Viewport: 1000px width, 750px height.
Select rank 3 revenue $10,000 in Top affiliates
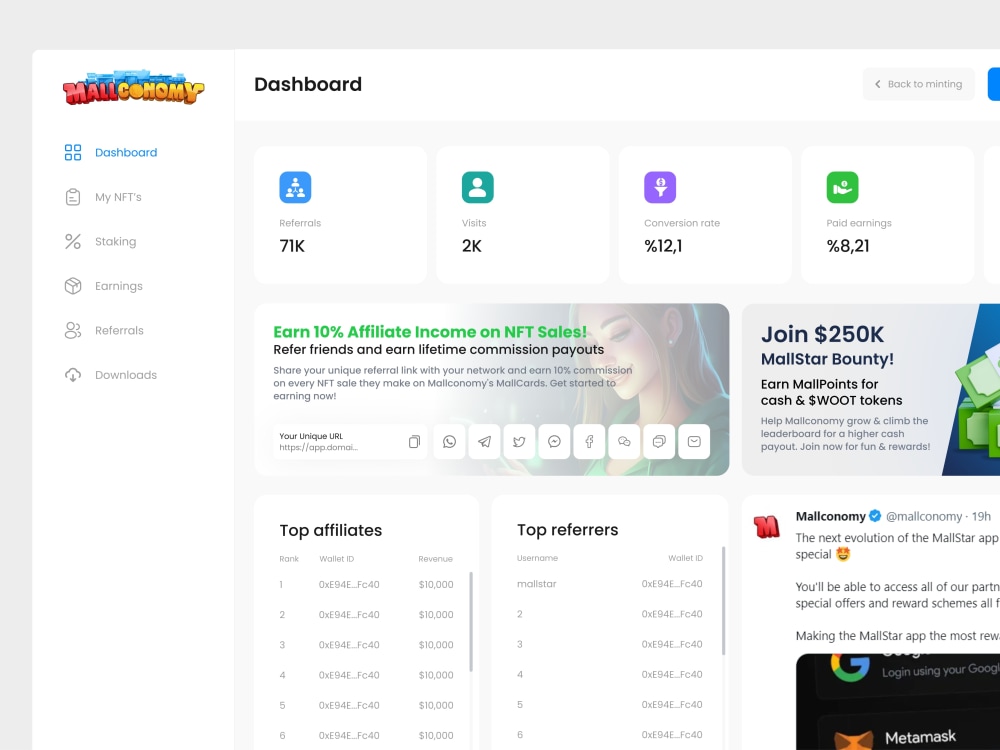[436, 645]
